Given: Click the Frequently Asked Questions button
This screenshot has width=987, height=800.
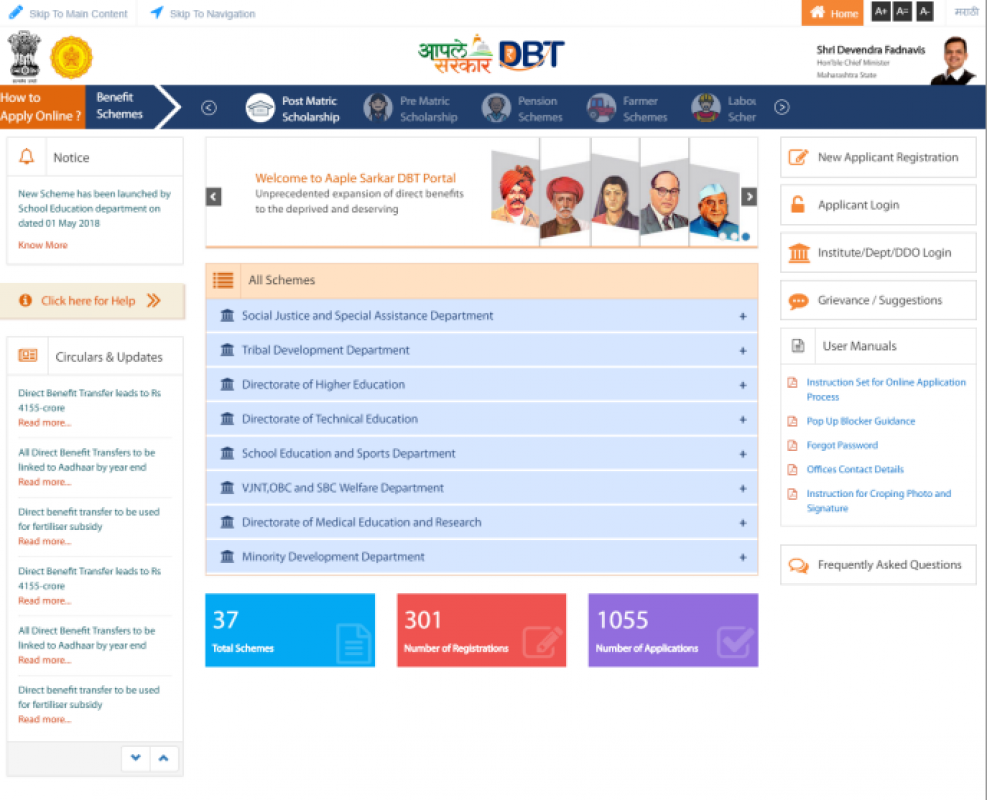Looking at the screenshot, I should 877,565.
